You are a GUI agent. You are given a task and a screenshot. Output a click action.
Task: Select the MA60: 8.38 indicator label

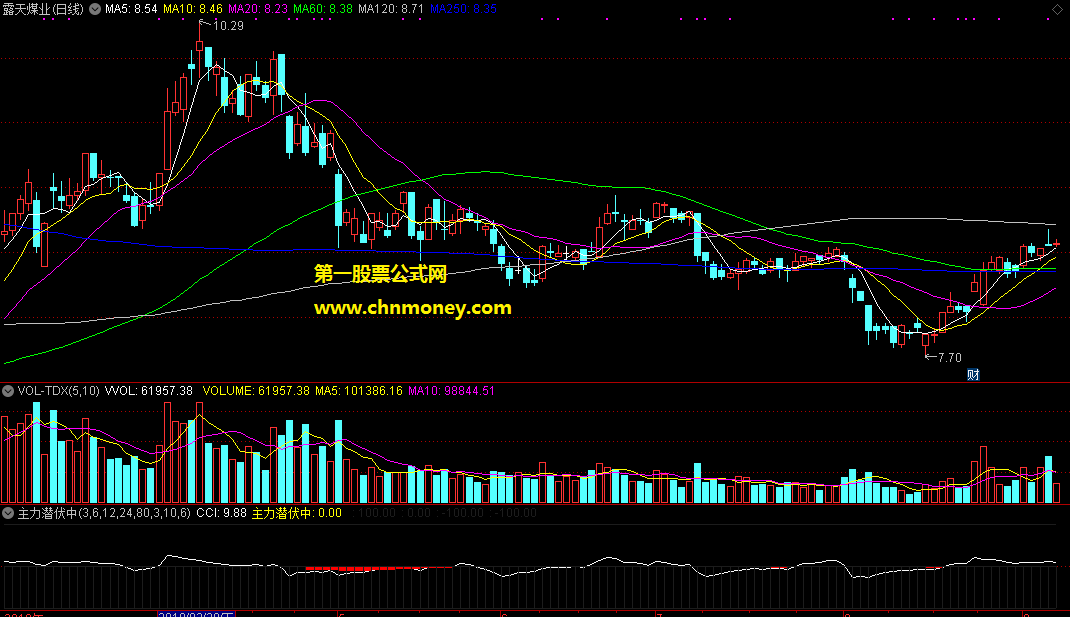[x=323, y=10]
